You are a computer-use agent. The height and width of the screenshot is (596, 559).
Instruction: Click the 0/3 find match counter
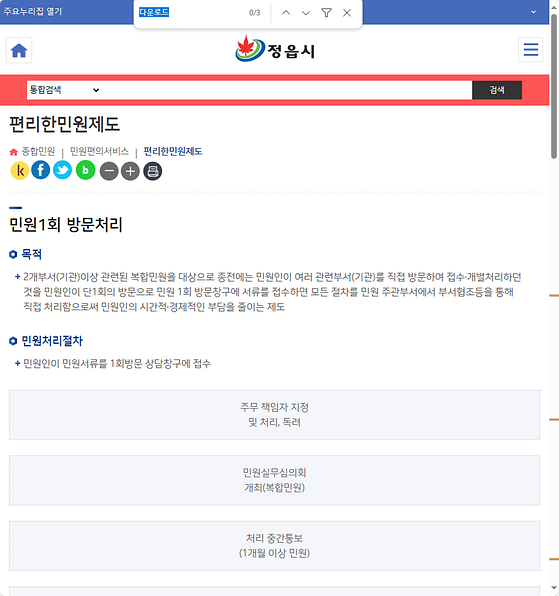coord(255,13)
